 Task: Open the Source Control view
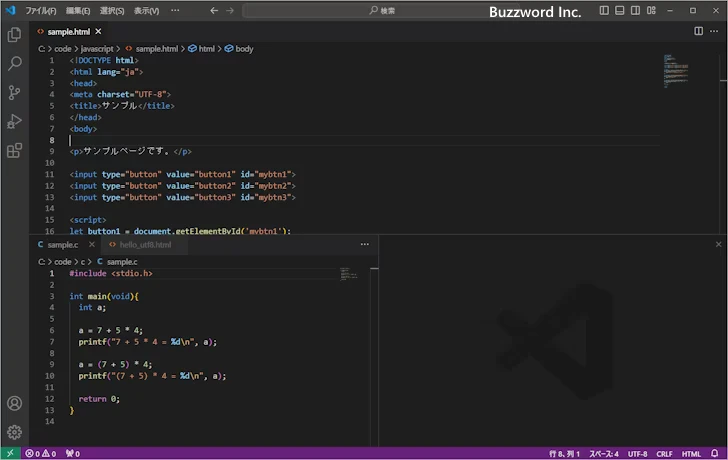coord(14,92)
